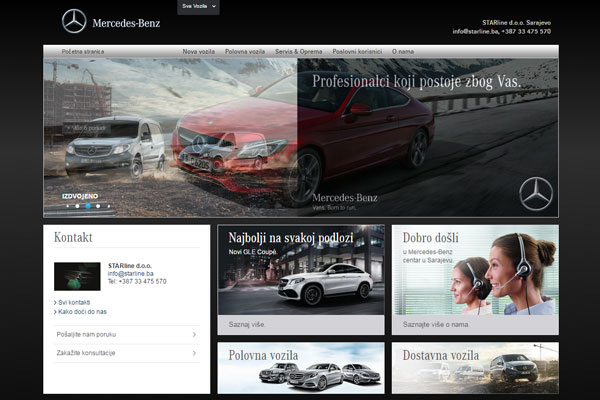Click the Profesionalci koji postoje zbog Vas headline
Screen dimensions: 600x400
416,82
